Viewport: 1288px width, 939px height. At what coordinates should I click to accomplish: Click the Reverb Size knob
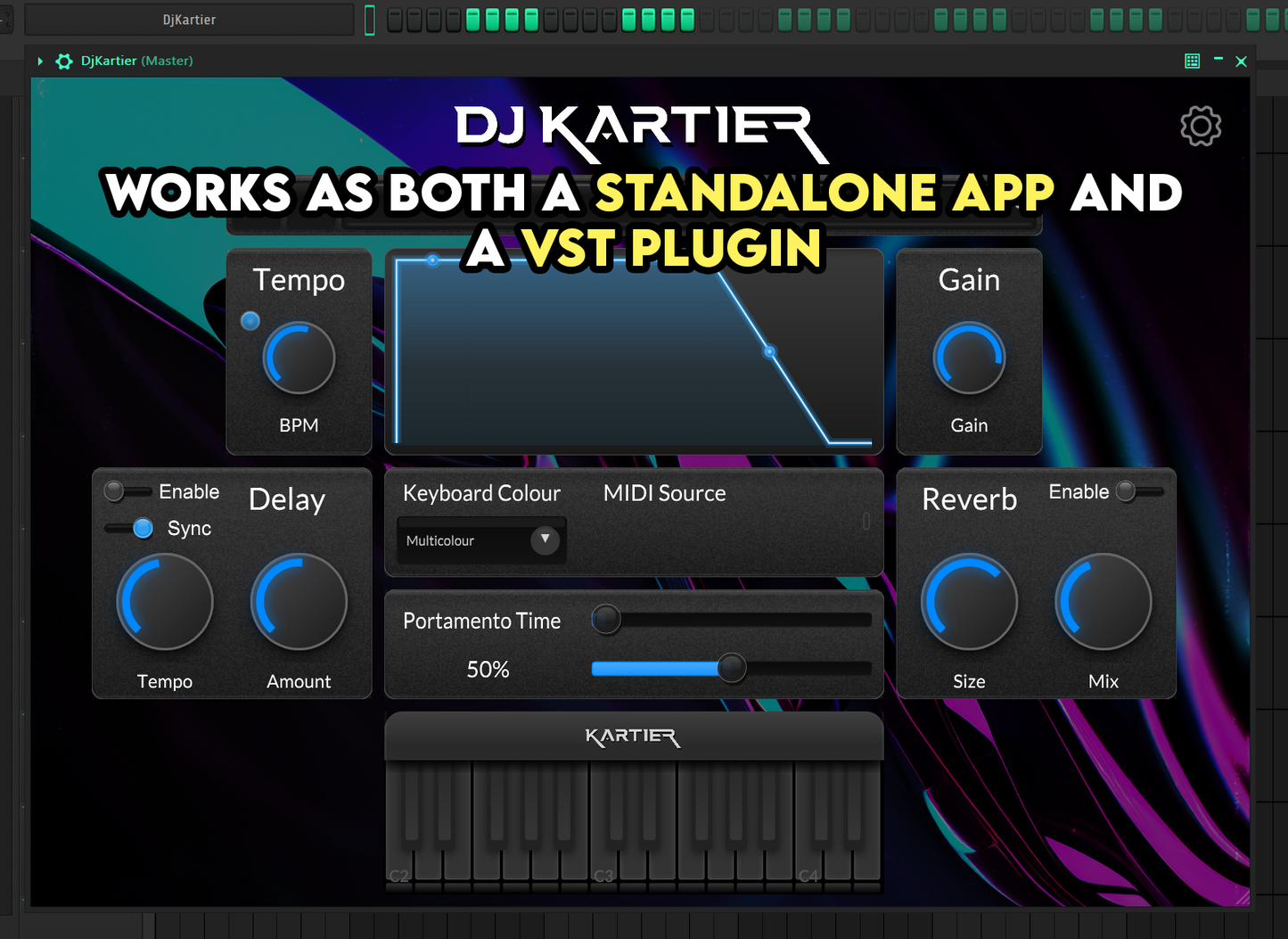[969, 602]
